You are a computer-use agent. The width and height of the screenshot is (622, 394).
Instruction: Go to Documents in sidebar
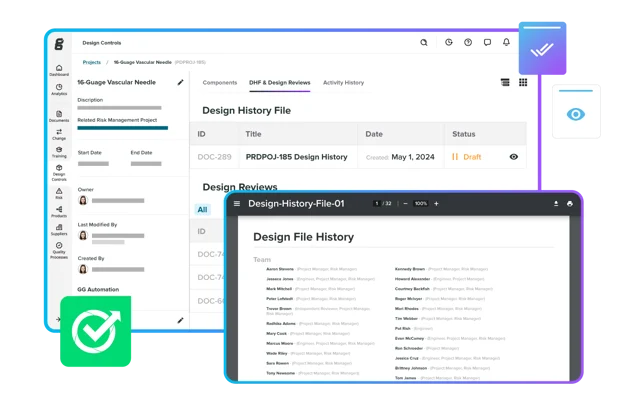pos(59,116)
